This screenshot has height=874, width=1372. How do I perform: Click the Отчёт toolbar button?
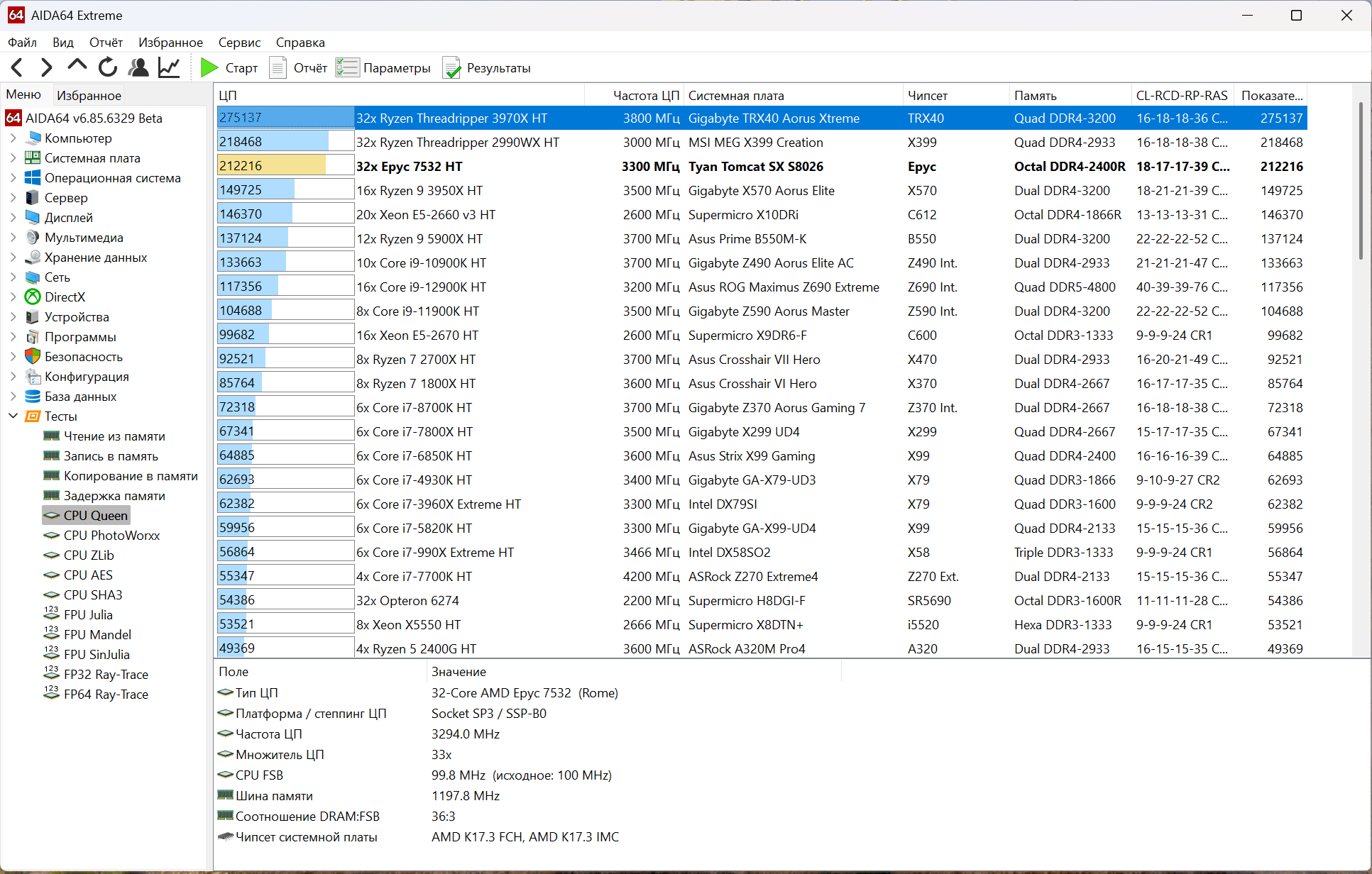(299, 68)
